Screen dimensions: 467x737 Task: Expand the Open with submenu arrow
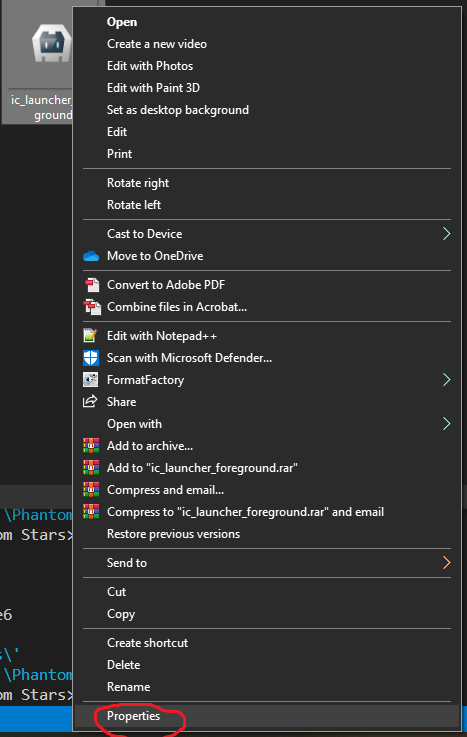tap(446, 424)
